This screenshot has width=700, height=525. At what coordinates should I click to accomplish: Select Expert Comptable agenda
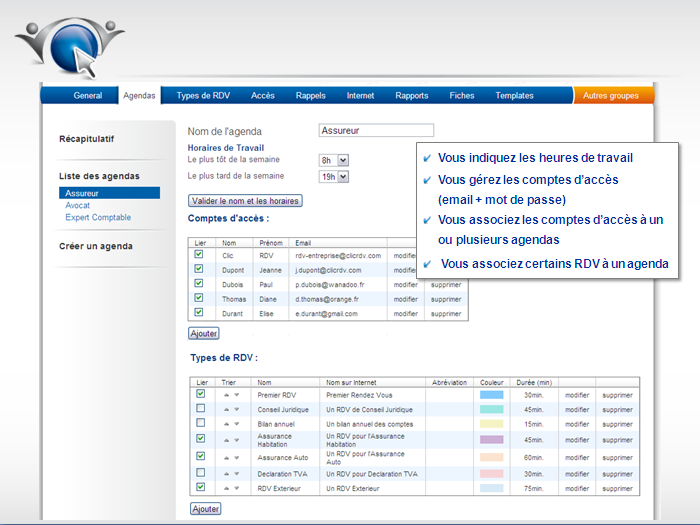(98, 217)
